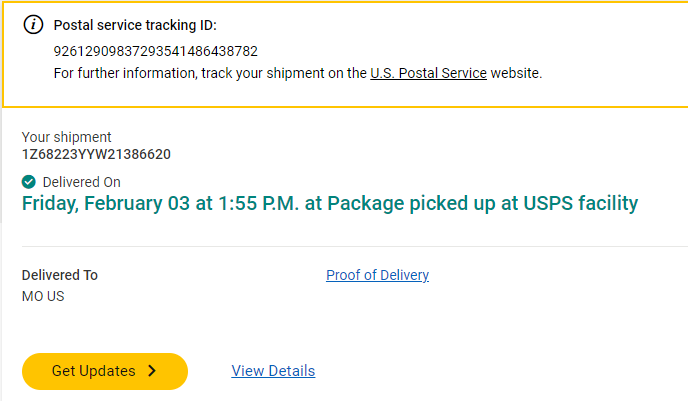Click the 'Your shipment' label

pyautogui.click(x=67, y=137)
